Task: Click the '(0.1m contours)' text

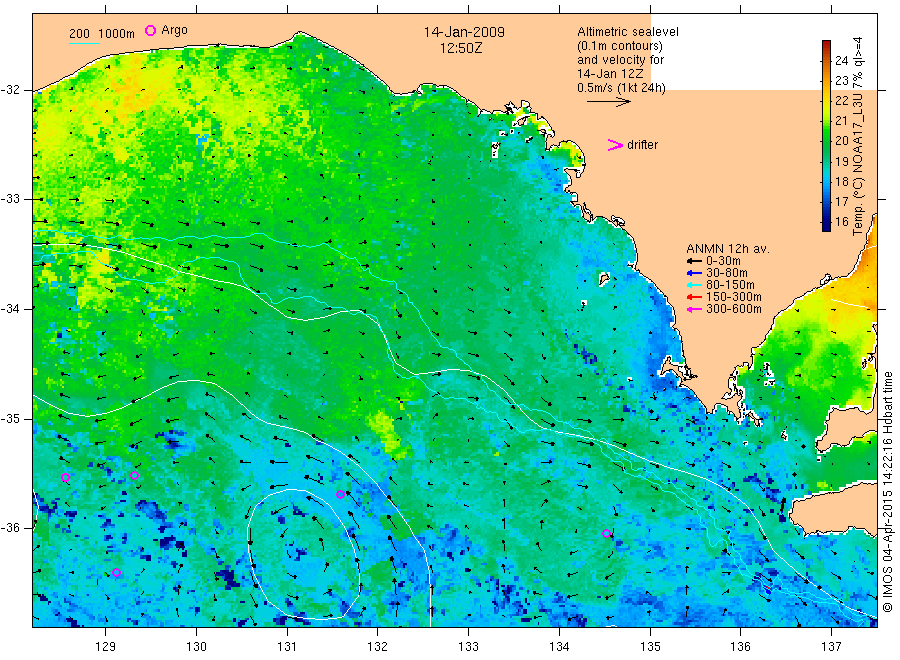Action: (x=620, y=46)
